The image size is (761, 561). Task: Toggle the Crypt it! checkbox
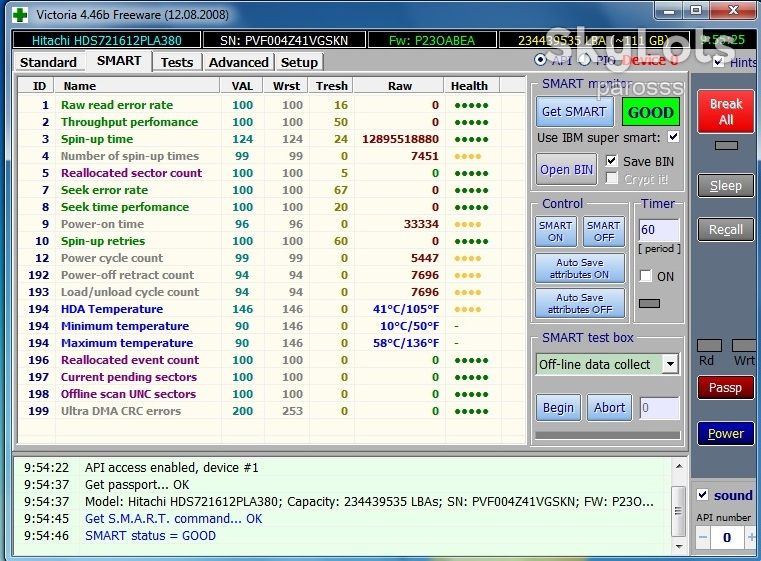click(612, 179)
